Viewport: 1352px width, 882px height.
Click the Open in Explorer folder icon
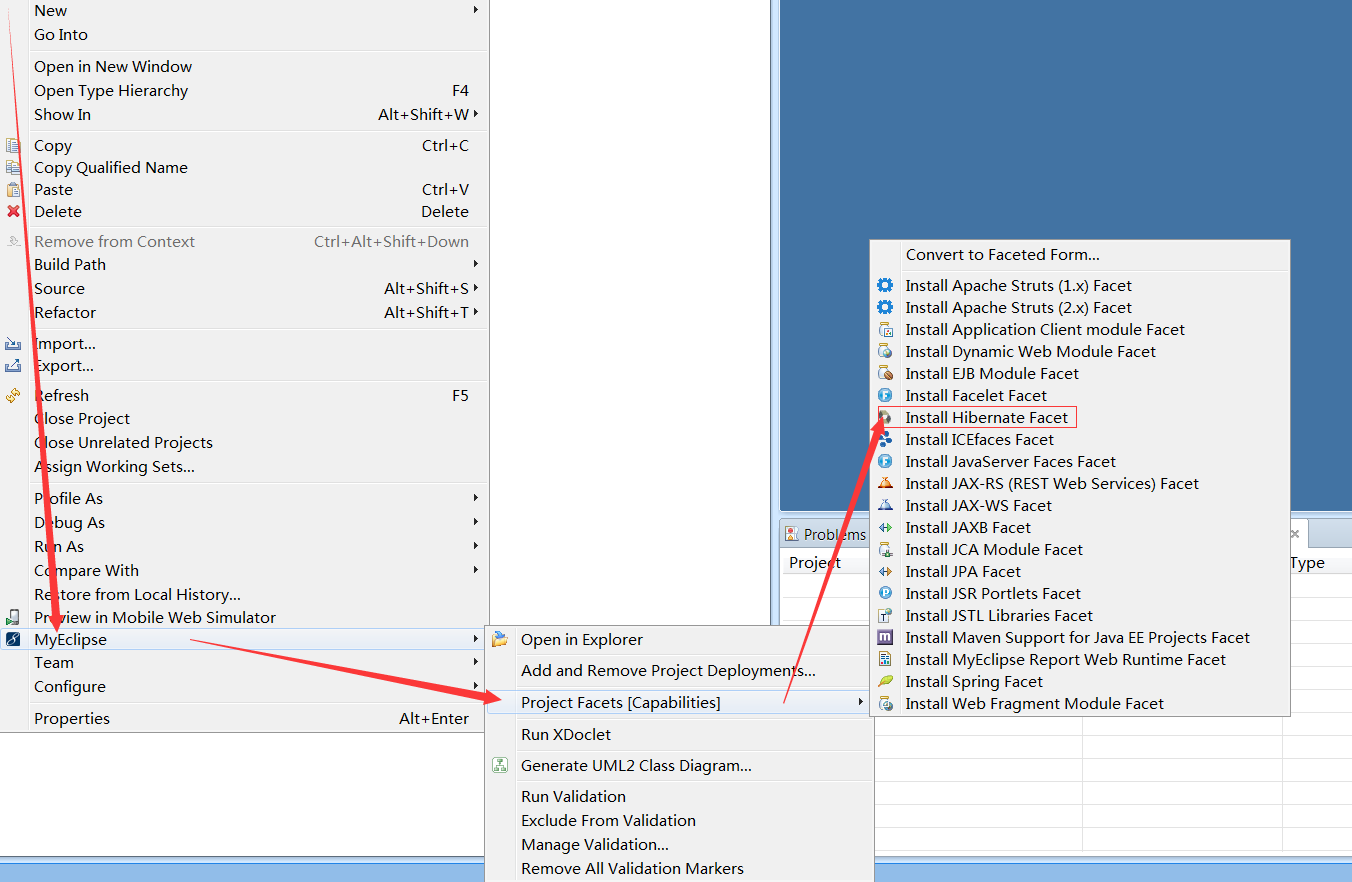[500, 639]
